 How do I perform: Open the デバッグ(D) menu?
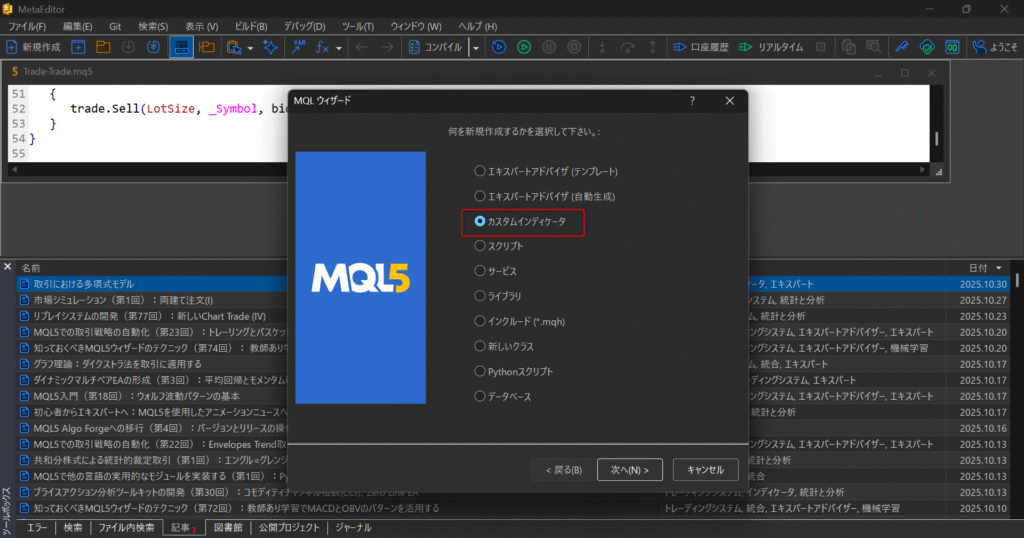pos(306,25)
